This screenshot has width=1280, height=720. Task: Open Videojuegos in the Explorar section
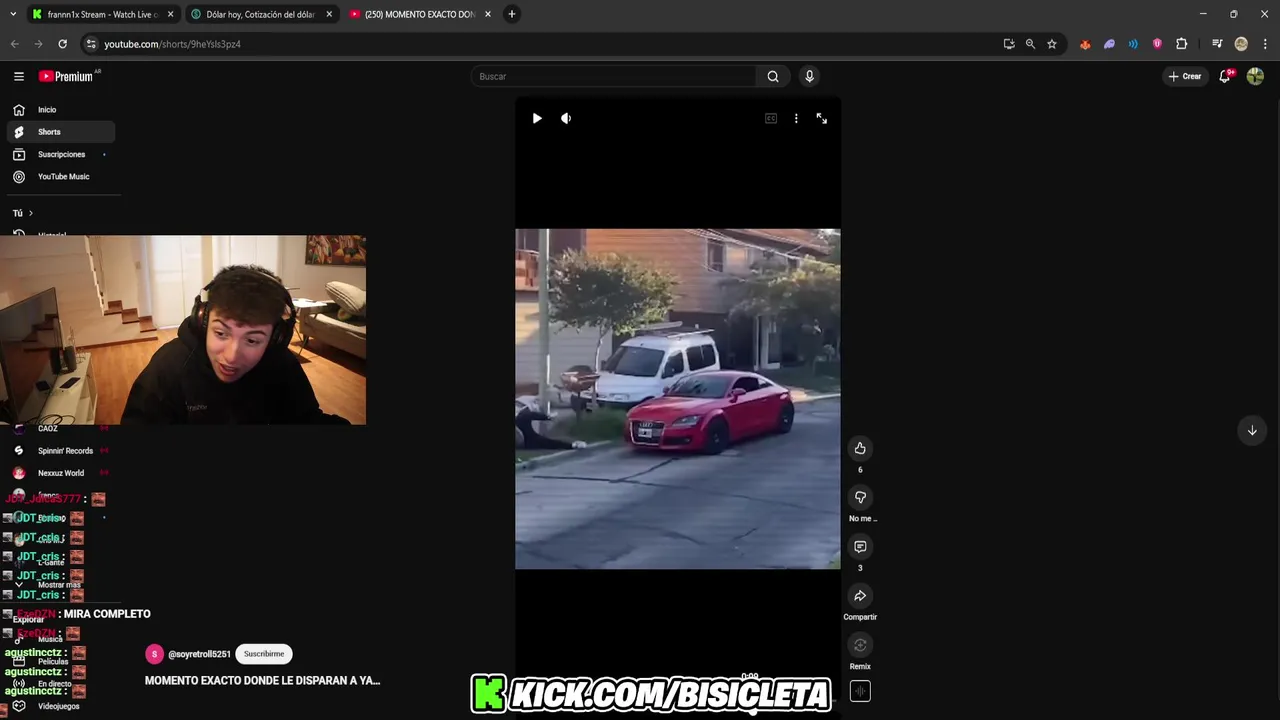[58, 706]
